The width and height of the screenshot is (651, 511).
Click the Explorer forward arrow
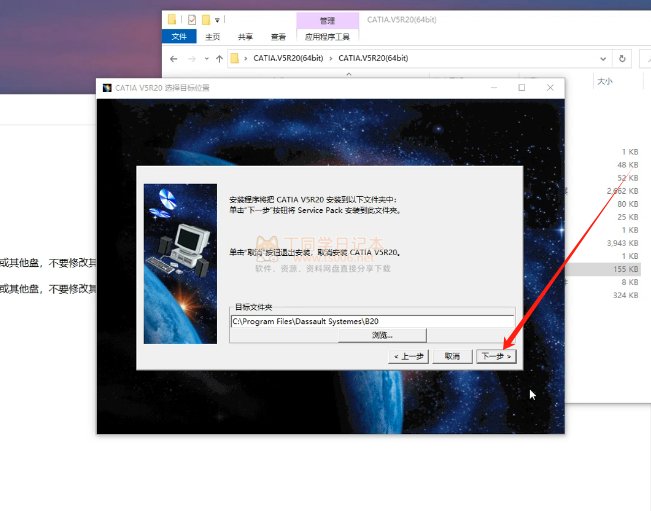[193, 59]
